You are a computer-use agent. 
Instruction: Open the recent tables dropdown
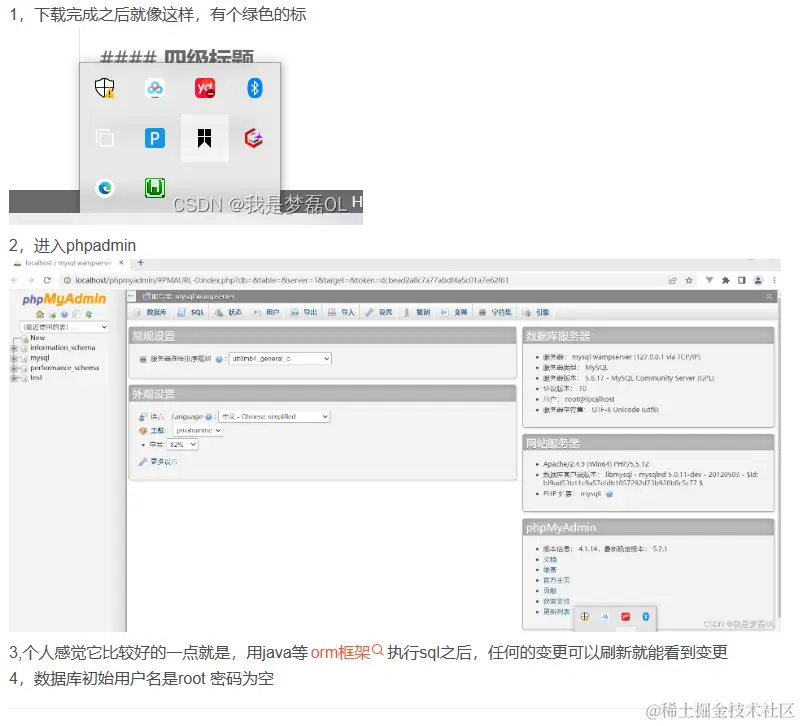click(x=64, y=327)
